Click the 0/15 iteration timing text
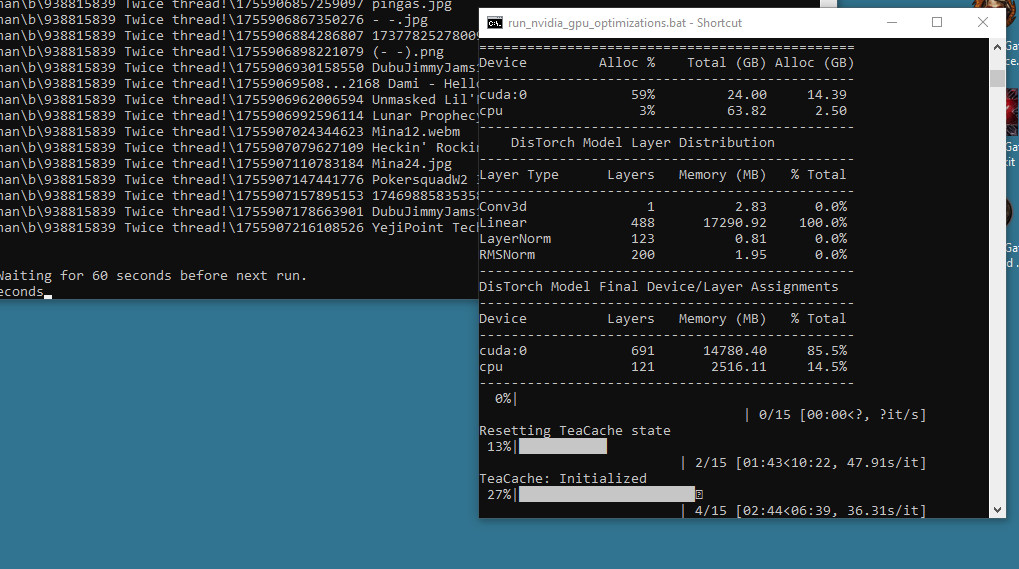 (x=842, y=414)
